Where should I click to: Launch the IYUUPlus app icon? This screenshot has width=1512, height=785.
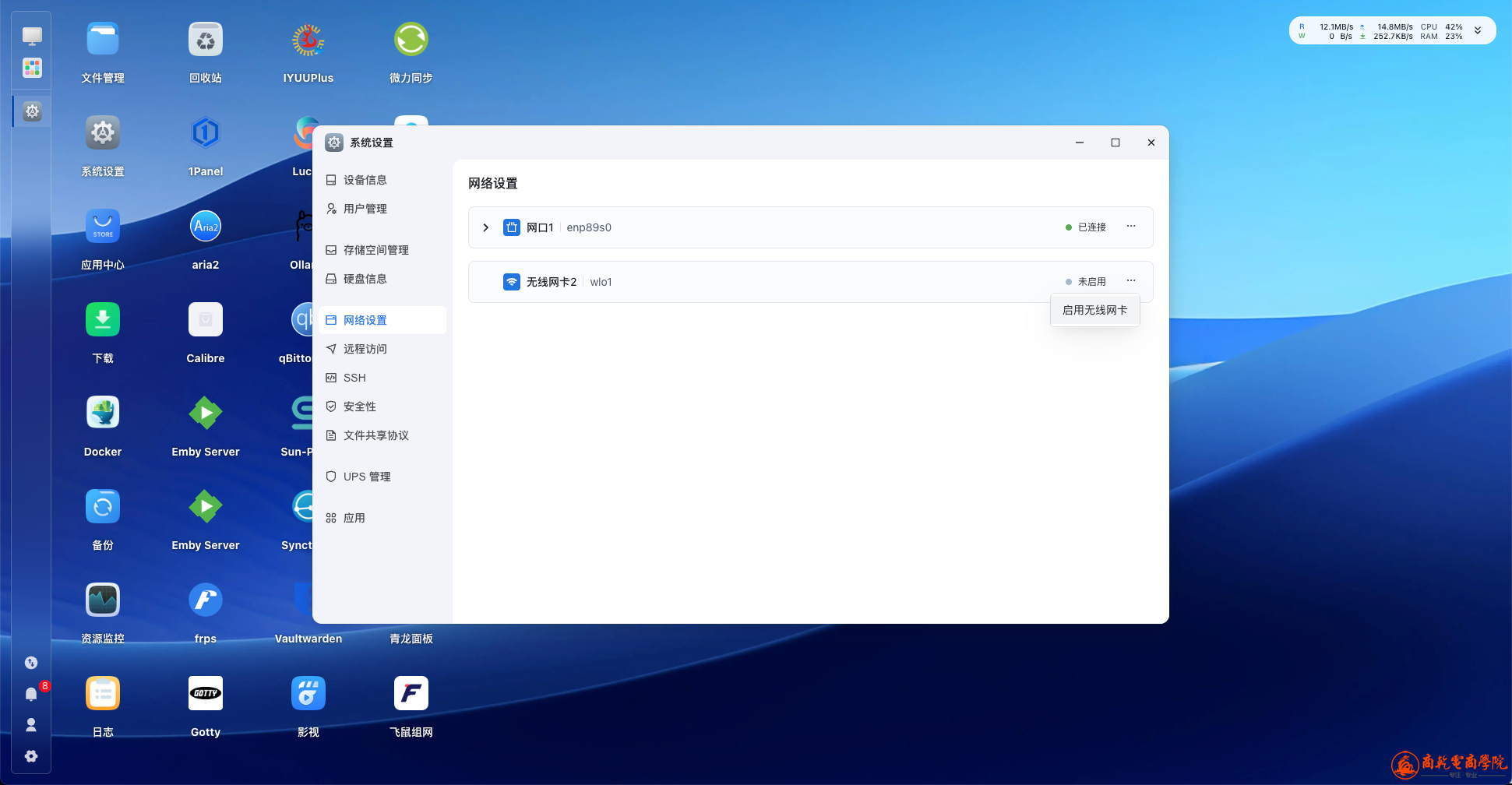[x=308, y=39]
